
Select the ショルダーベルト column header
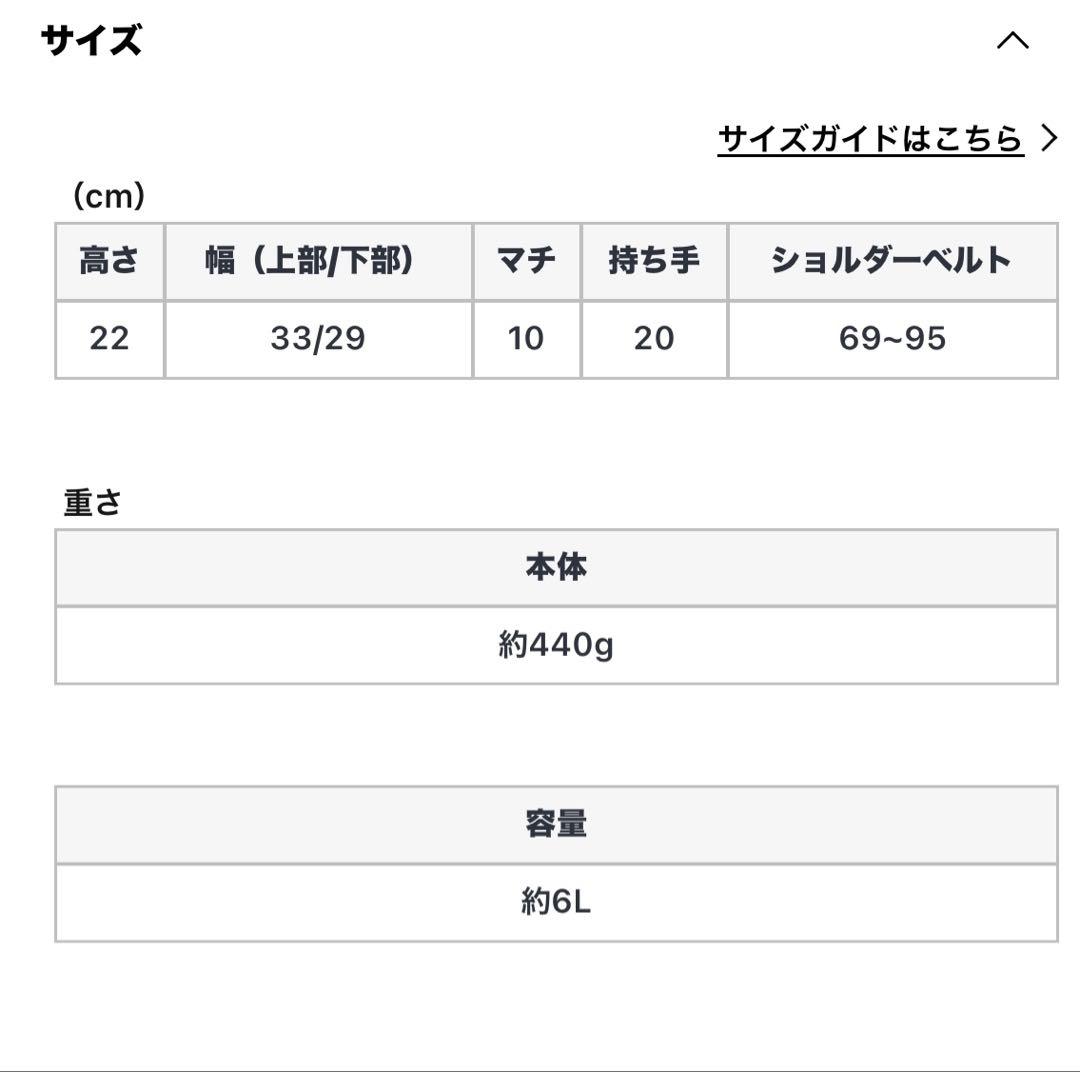pos(892,260)
